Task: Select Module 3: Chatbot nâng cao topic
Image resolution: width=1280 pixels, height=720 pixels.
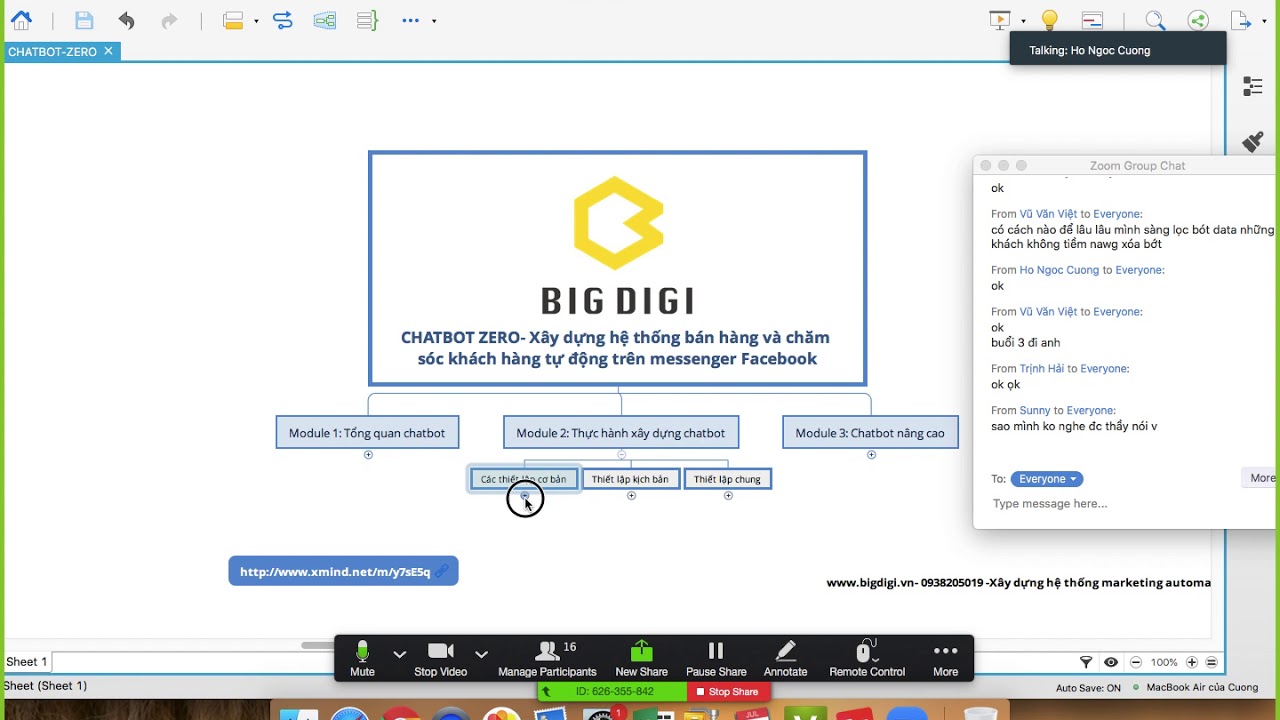Action: point(870,433)
